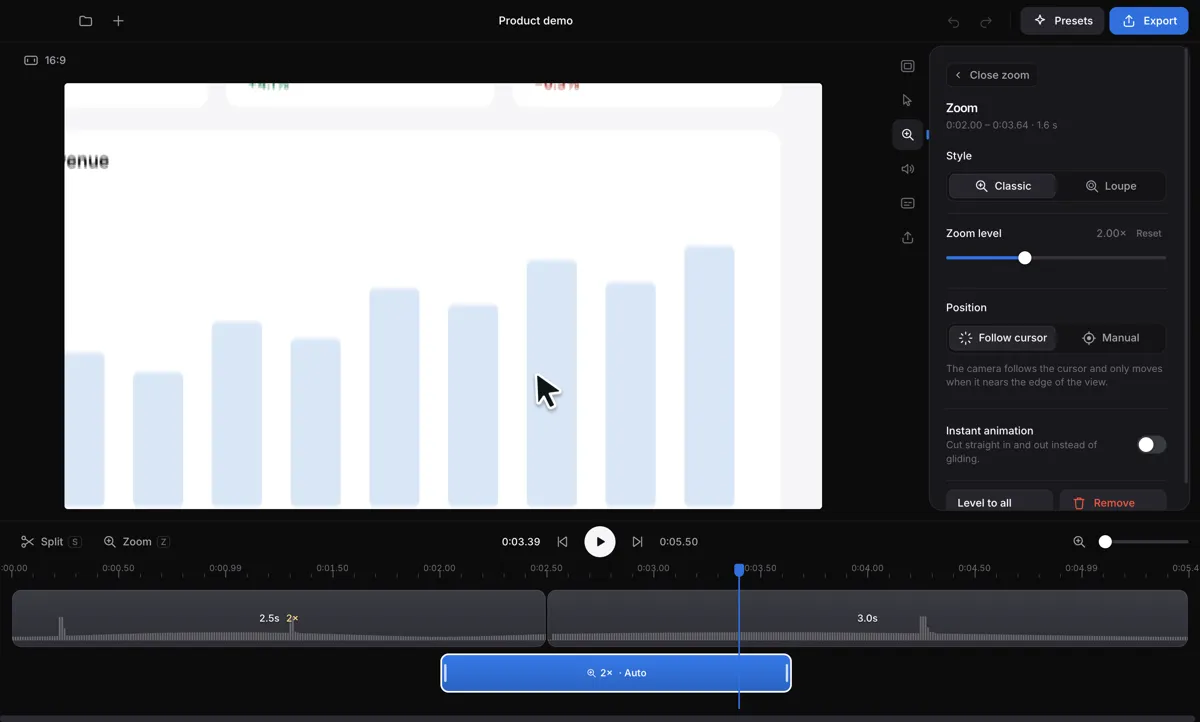Open the Presets panel

pyautogui.click(x=1062, y=21)
